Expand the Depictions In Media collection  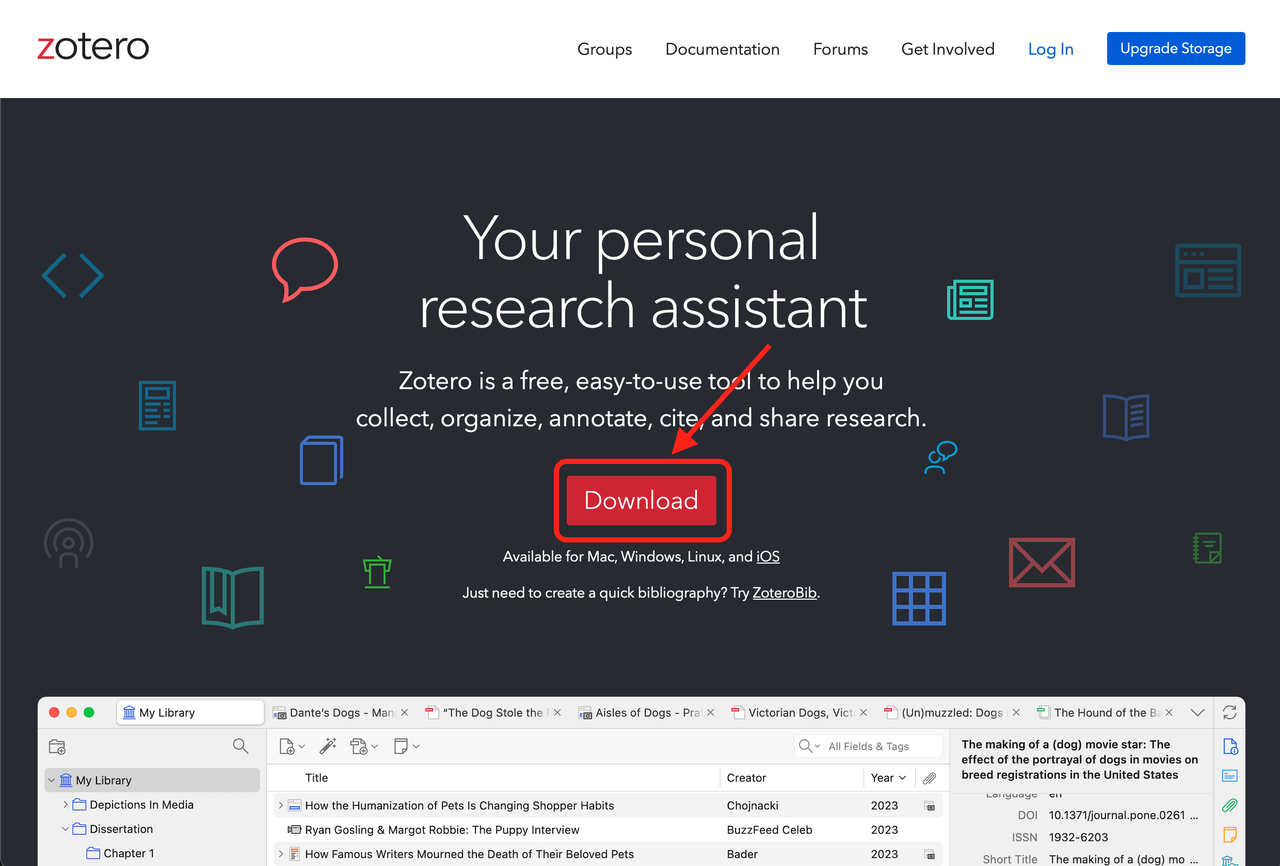(66, 804)
